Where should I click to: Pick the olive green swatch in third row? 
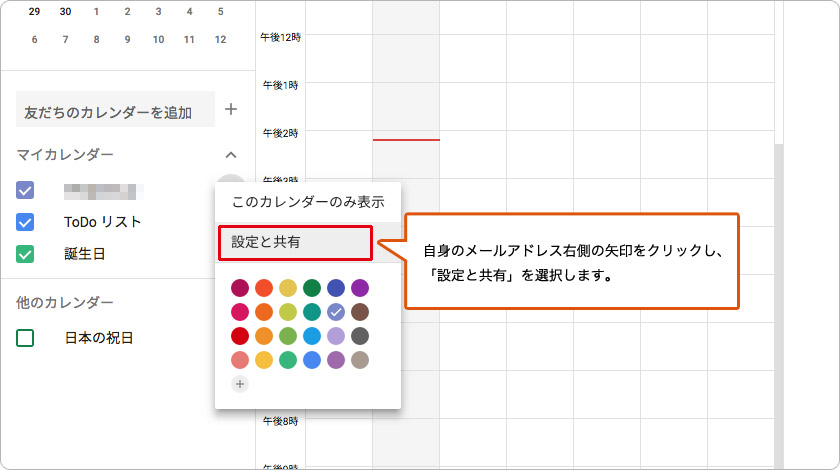point(288,336)
